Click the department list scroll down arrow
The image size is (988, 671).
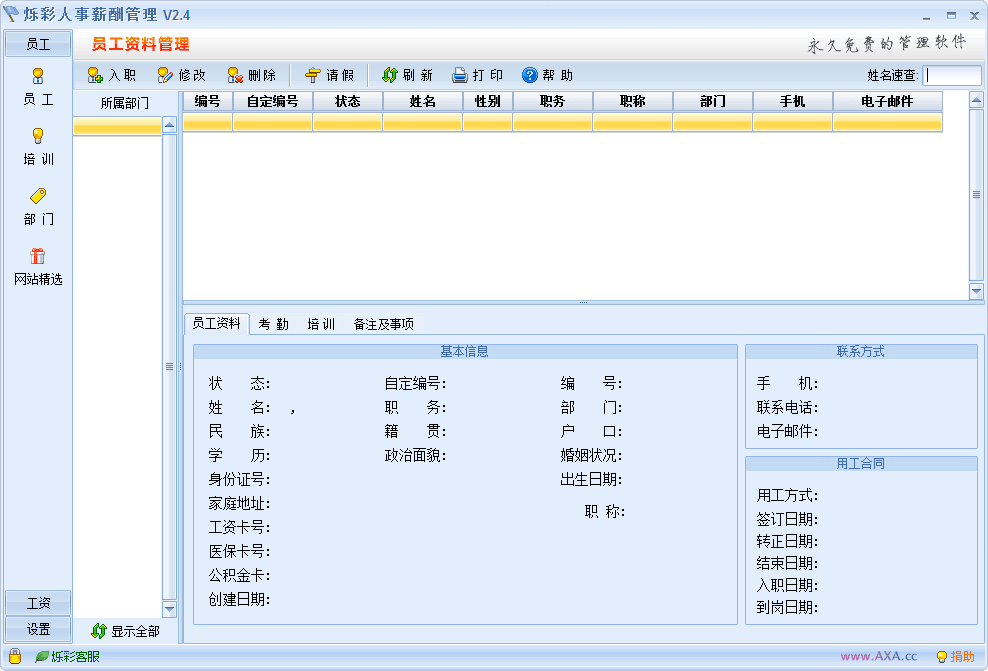tap(169, 609)
